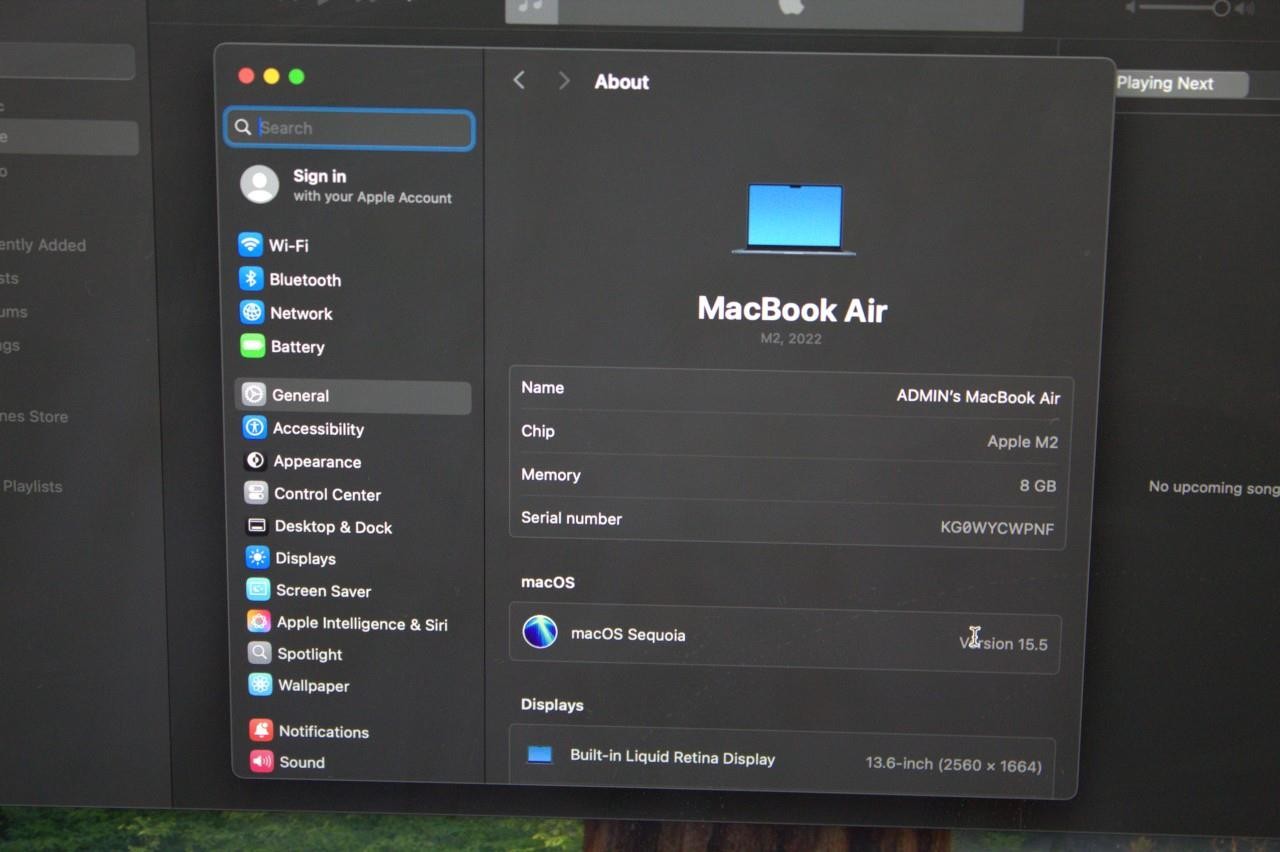Select Network in the sidebar
The height and width of the screenshot is (852, 1280).
tap(301, 313)
